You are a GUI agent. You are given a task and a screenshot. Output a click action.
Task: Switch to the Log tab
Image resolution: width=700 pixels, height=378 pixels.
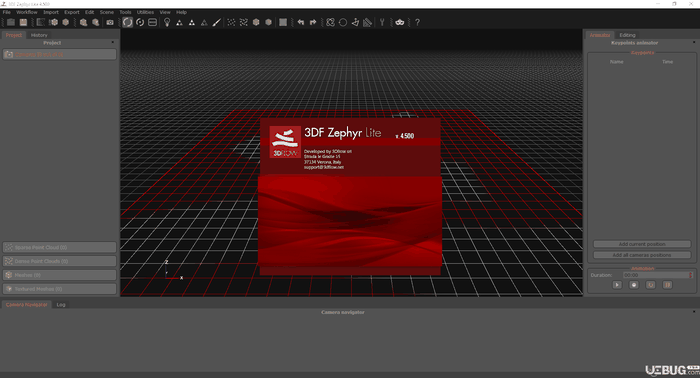point(61,304)
